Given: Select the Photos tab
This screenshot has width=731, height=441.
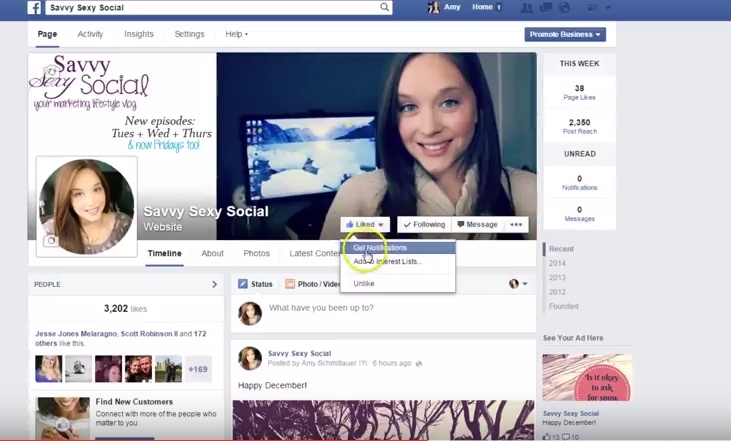Looking at the screenshot, I should coord(256,254).
